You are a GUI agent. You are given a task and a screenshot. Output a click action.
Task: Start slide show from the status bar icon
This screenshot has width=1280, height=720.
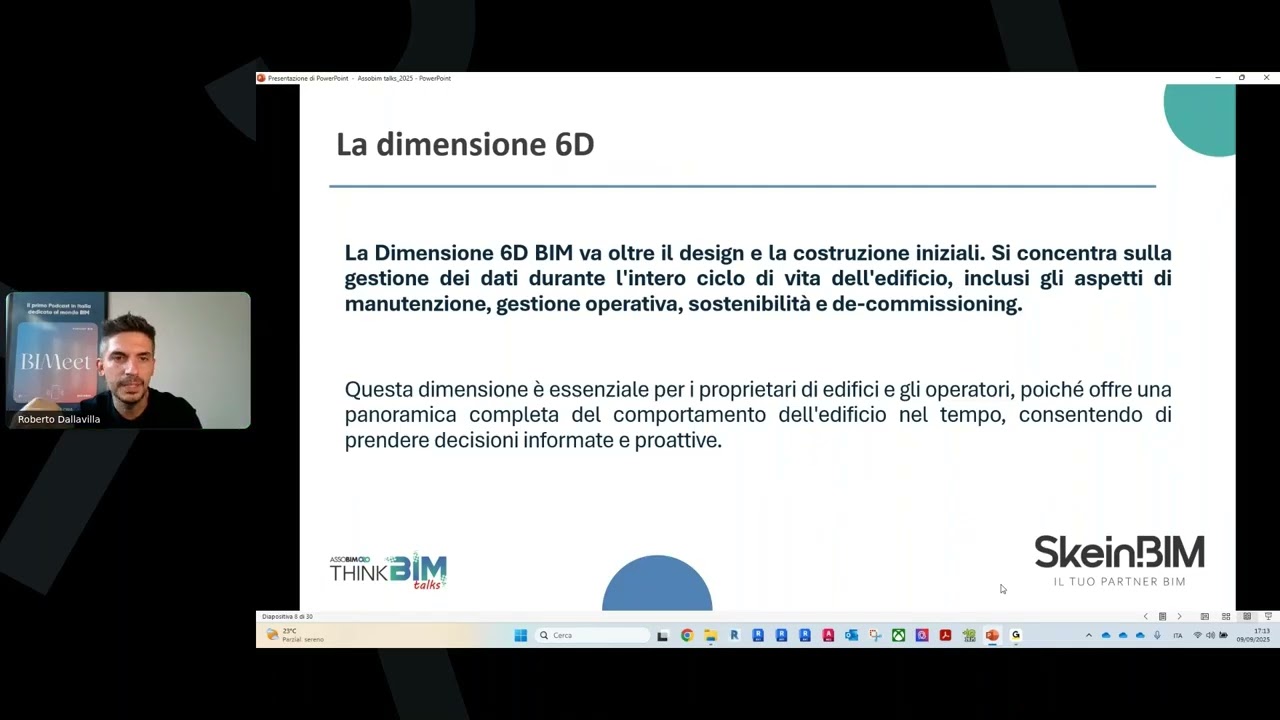click(1268, 616)
